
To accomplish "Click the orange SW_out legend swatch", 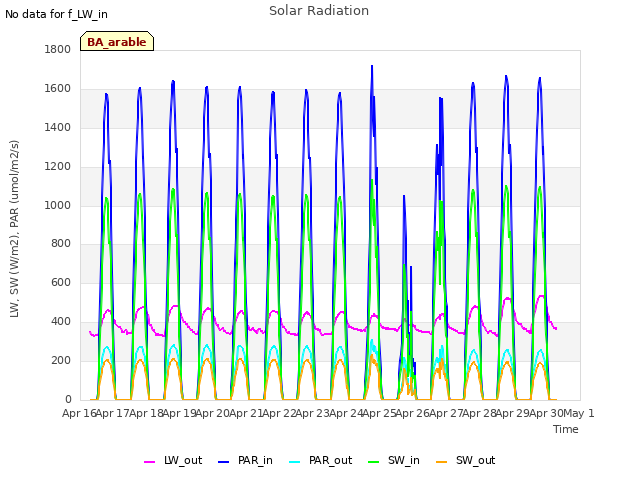I will point(442,462).
